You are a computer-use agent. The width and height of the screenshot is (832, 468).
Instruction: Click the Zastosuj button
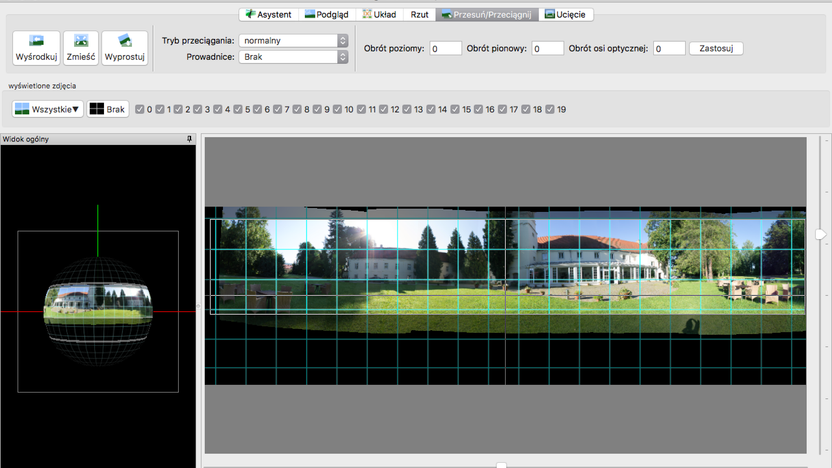(716, 48)
